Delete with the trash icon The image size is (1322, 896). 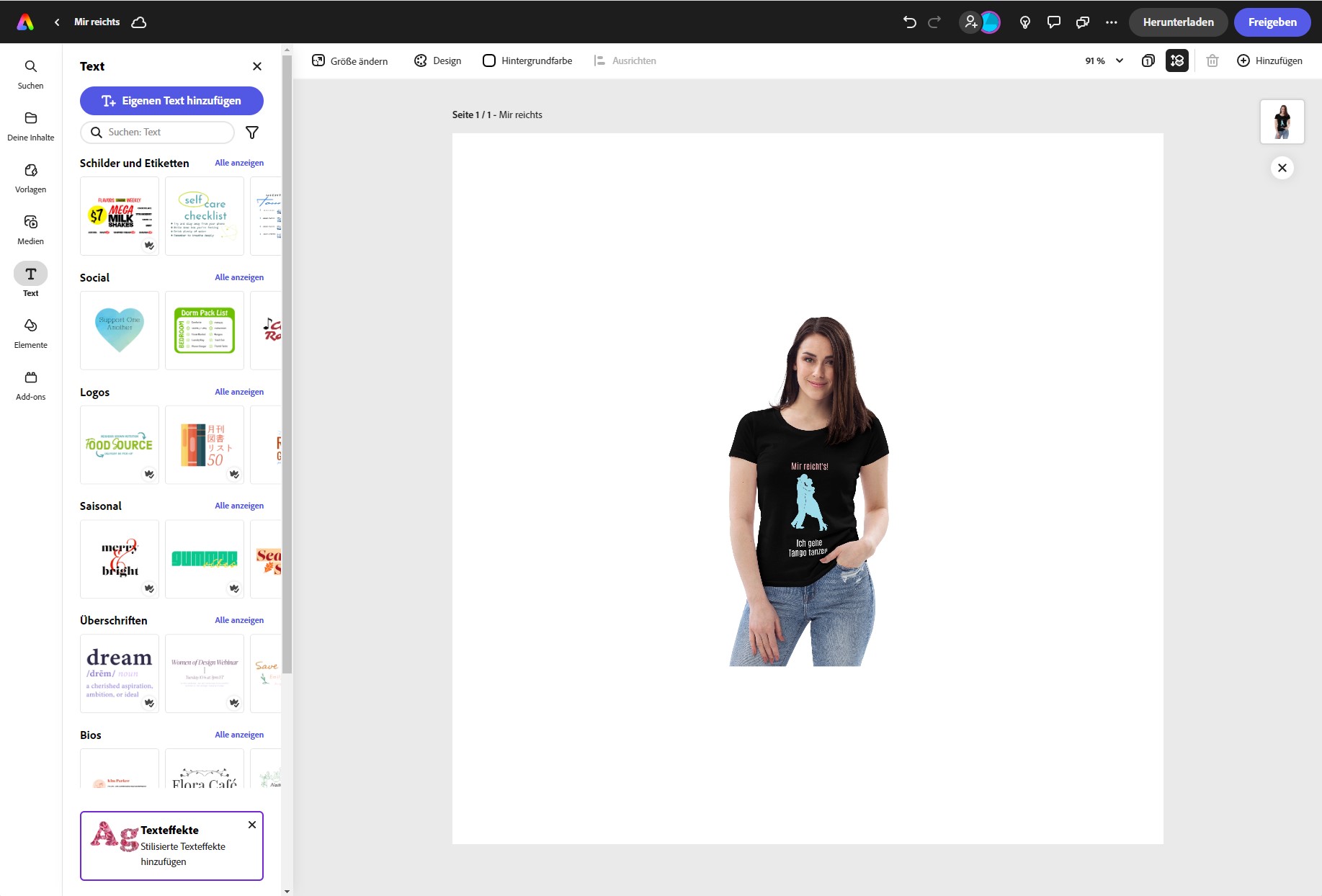click(1212, 61)
